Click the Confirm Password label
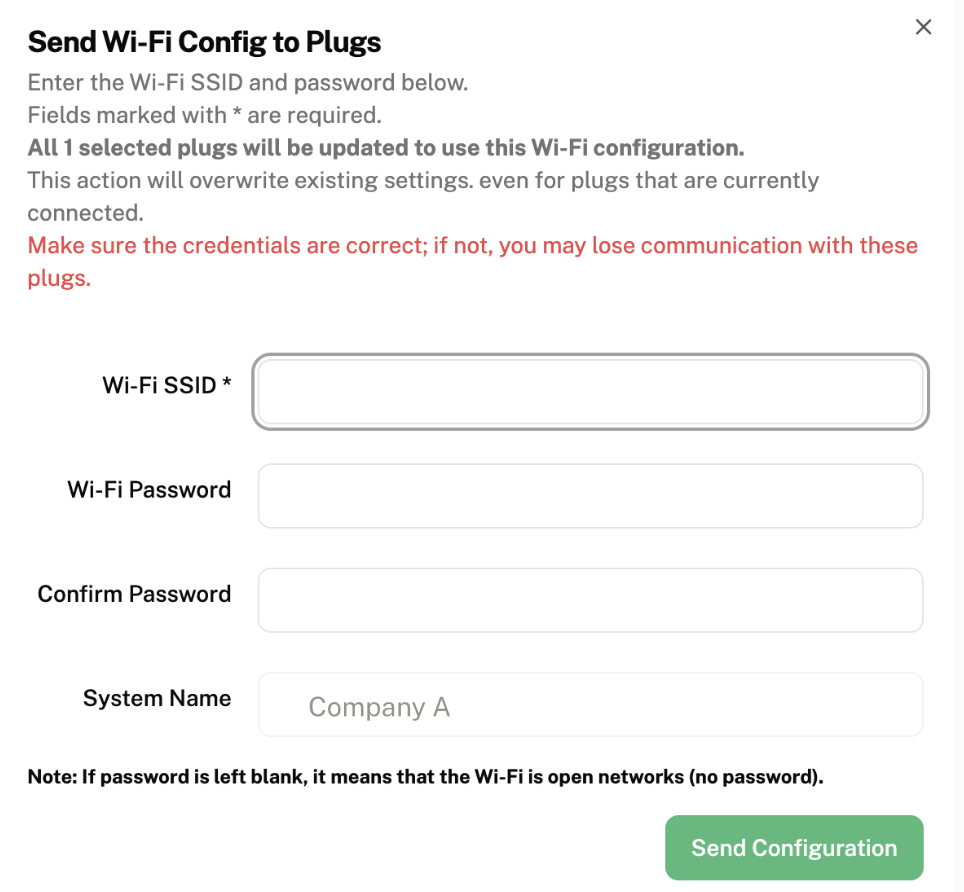964x892 pixels. (x=133, y=593)
